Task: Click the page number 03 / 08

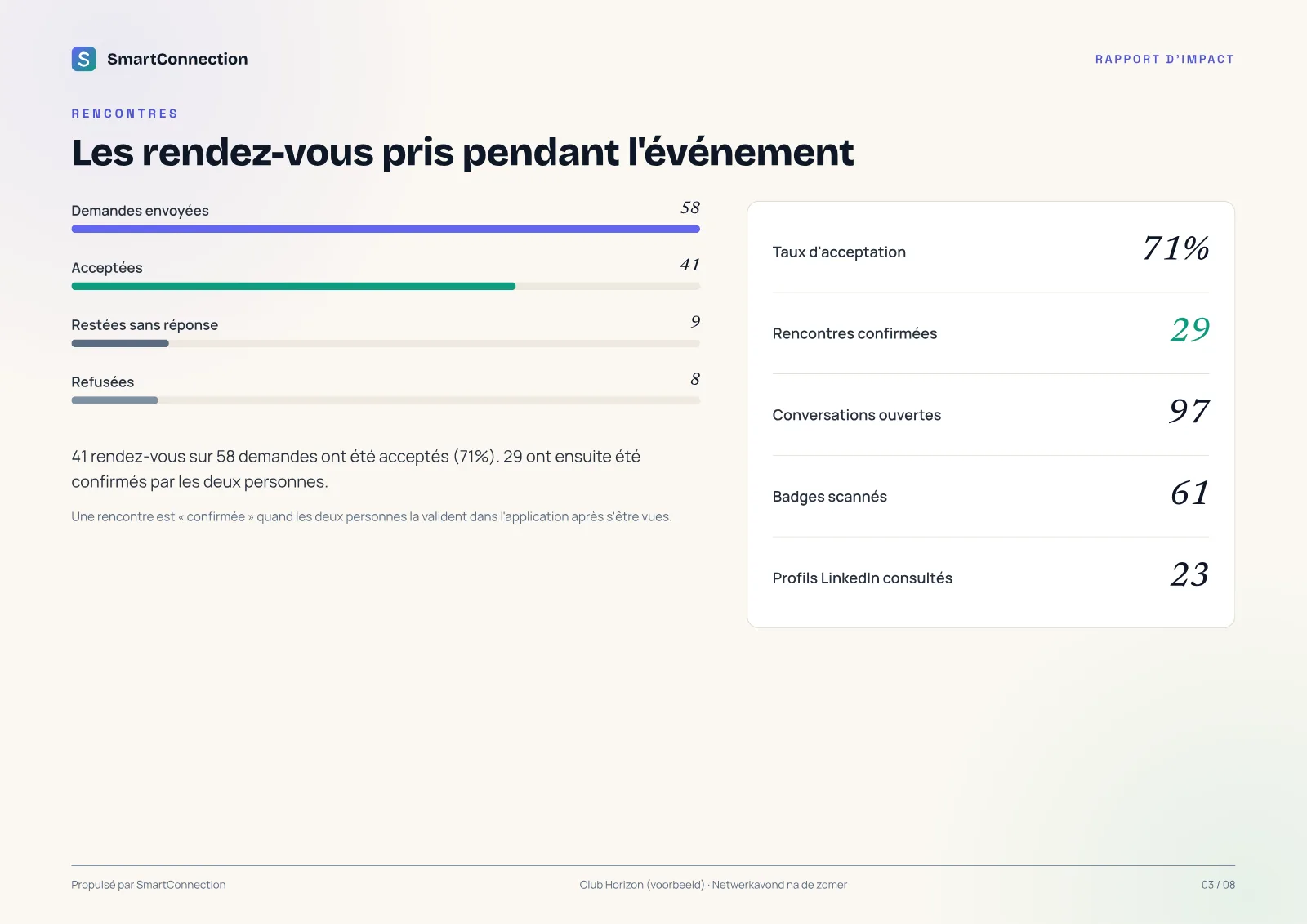Action: tap(1218, 885)
